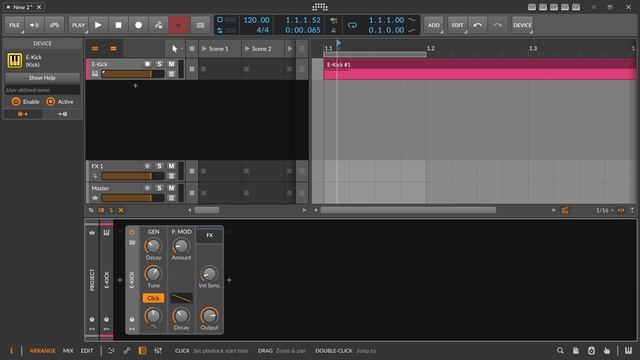Switch to the ARRANGE view
This screenshot has width=640, height=360.
coord(42,351)
